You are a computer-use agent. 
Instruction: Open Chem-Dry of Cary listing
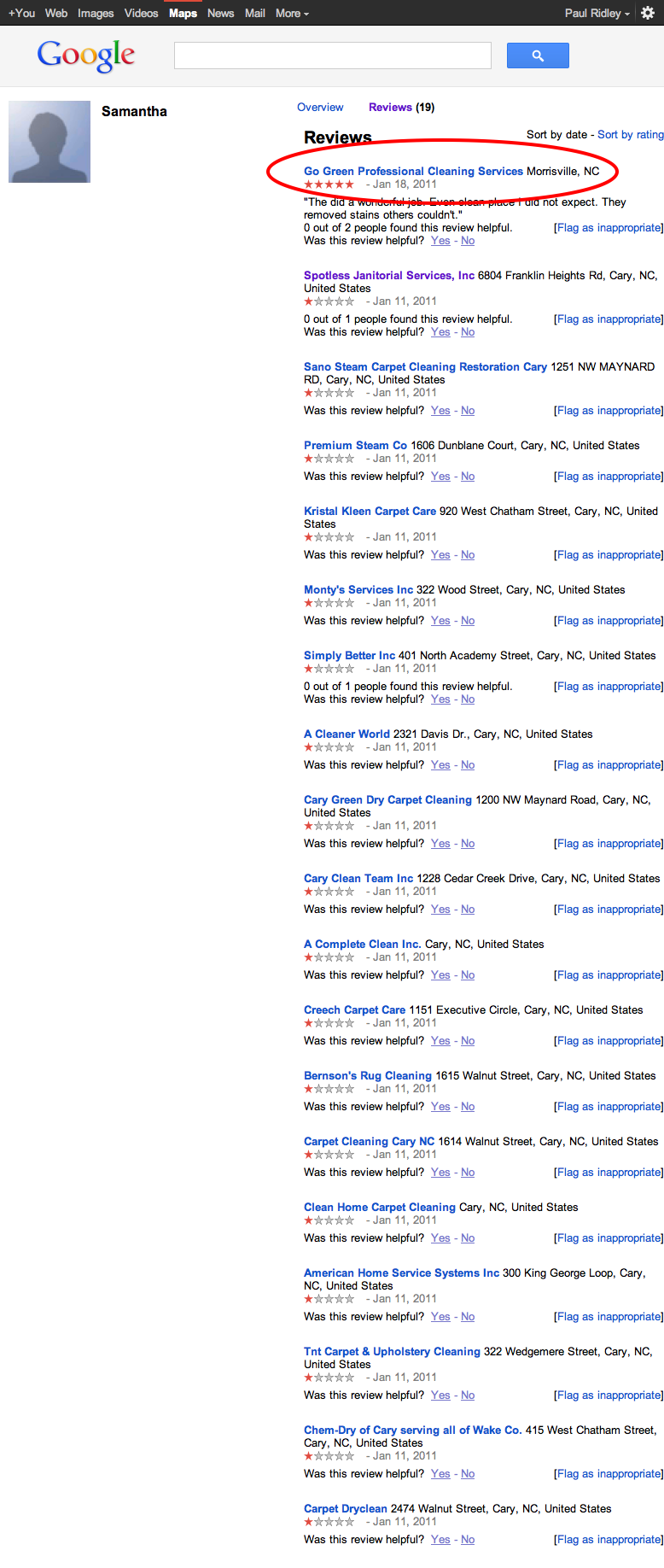pos(412,1431)
